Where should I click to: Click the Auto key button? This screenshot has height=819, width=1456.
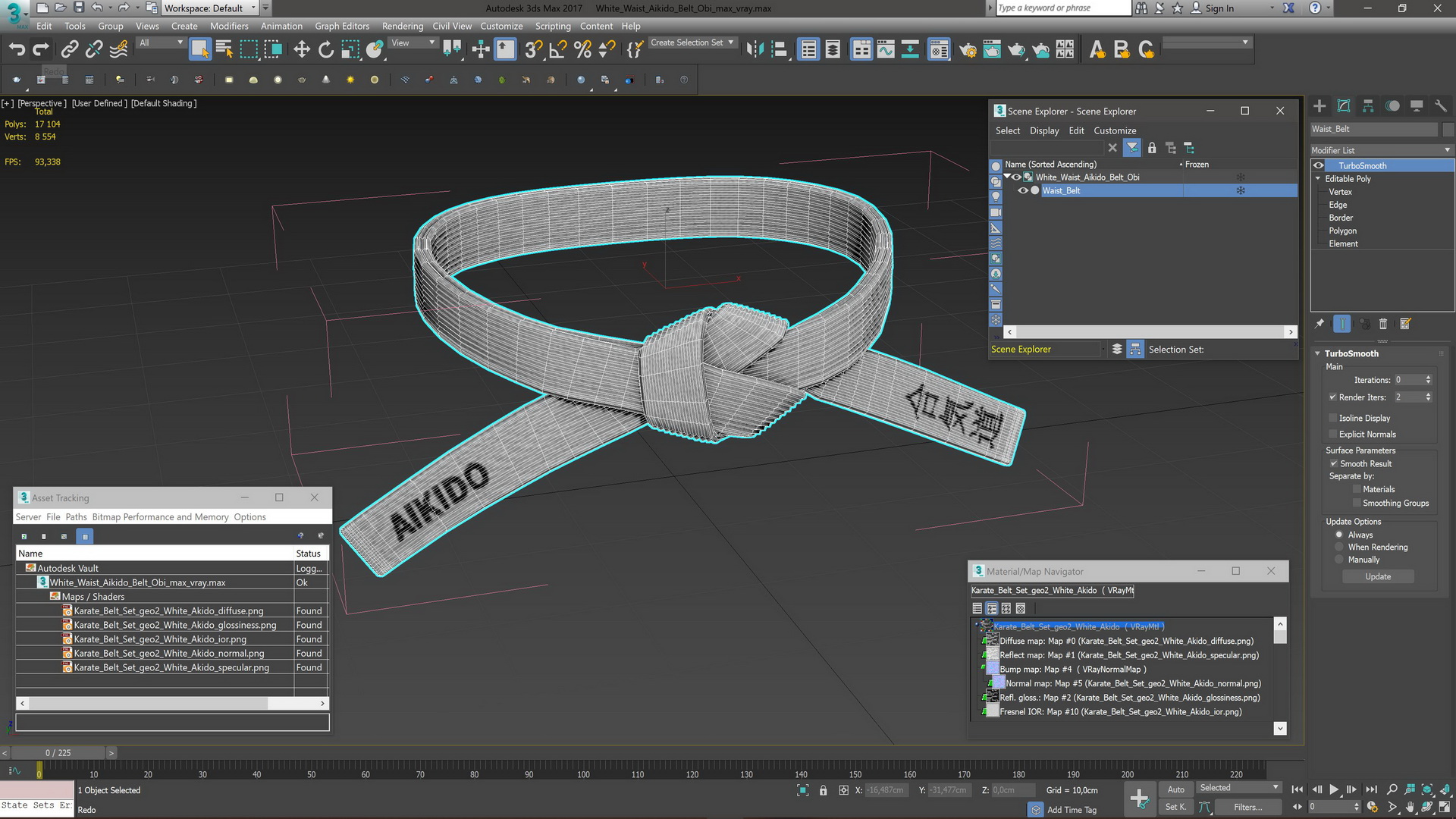[x=1175, y=789]
